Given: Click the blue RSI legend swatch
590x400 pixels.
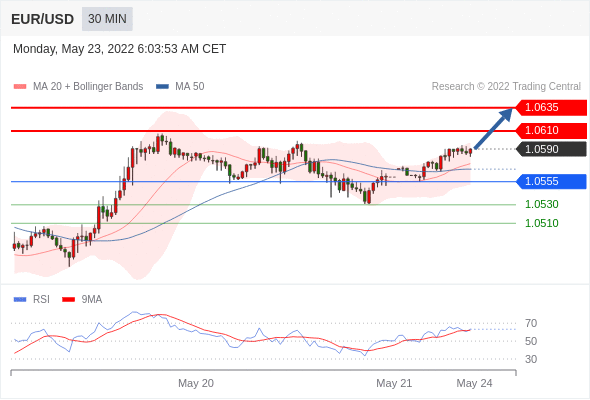Looking at the screenshot, I should pos(20,300).
